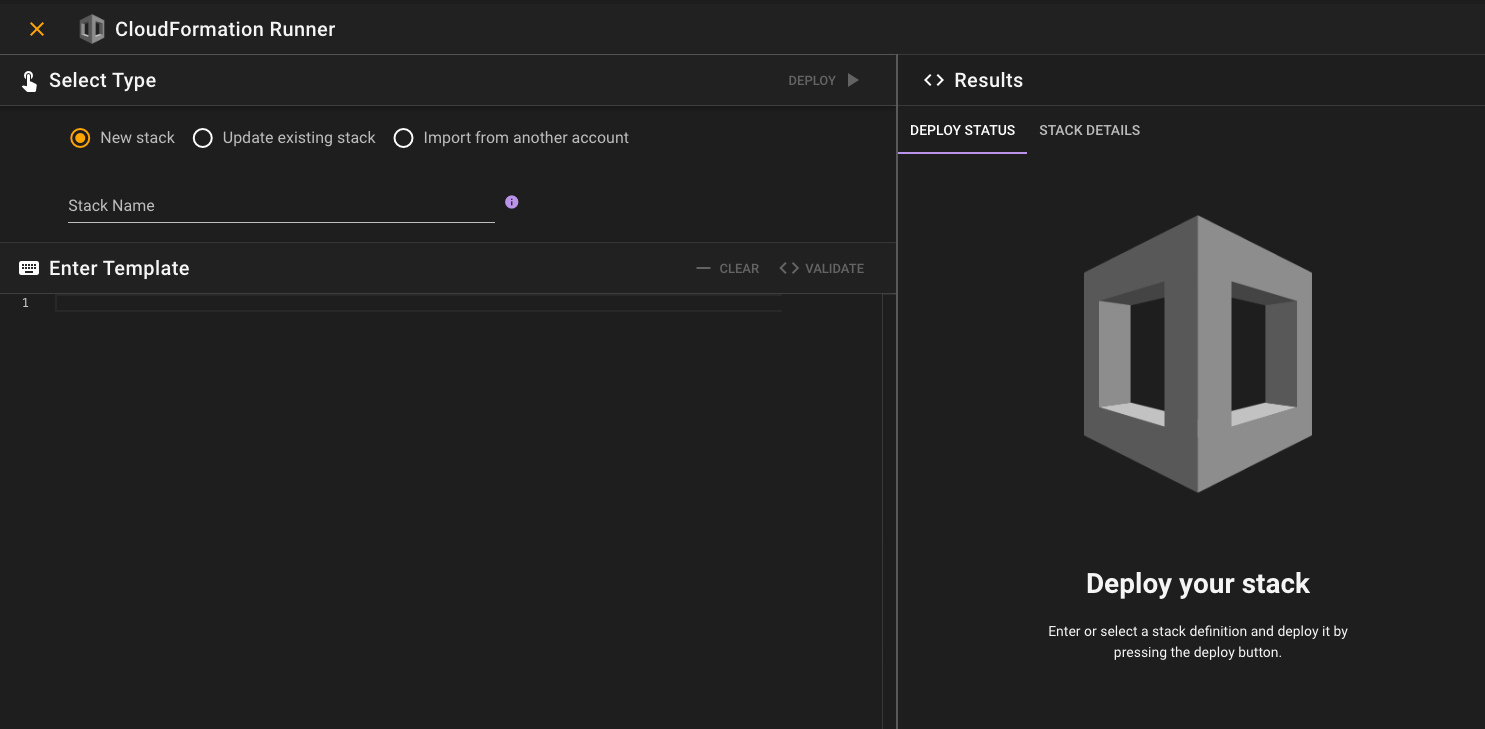The image size is (1485, 729).
Task: Click the 'Select Type' section heading
Action: pyautogui.click(x=102, y=80)
